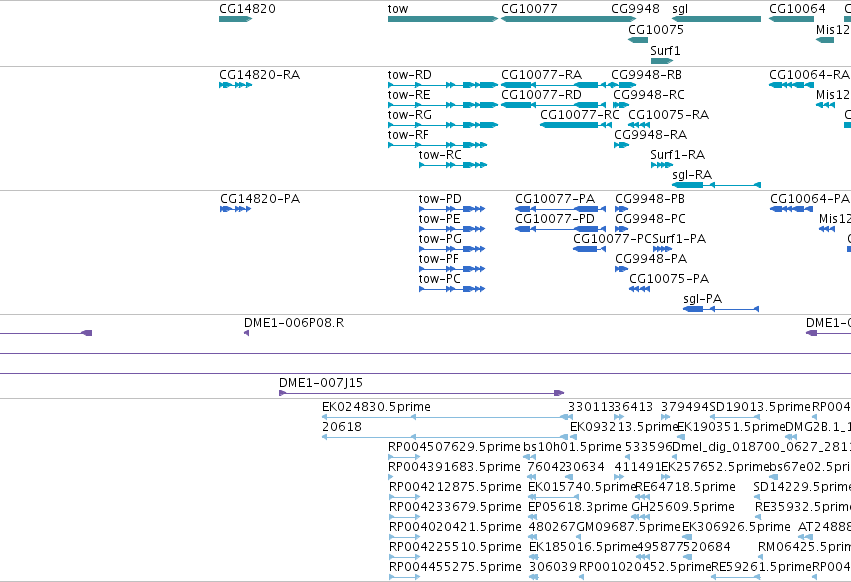Select EST EK306926.5prime label
Image resolution: width=851 pixels, height=582 pixels.
click(736, 527)
